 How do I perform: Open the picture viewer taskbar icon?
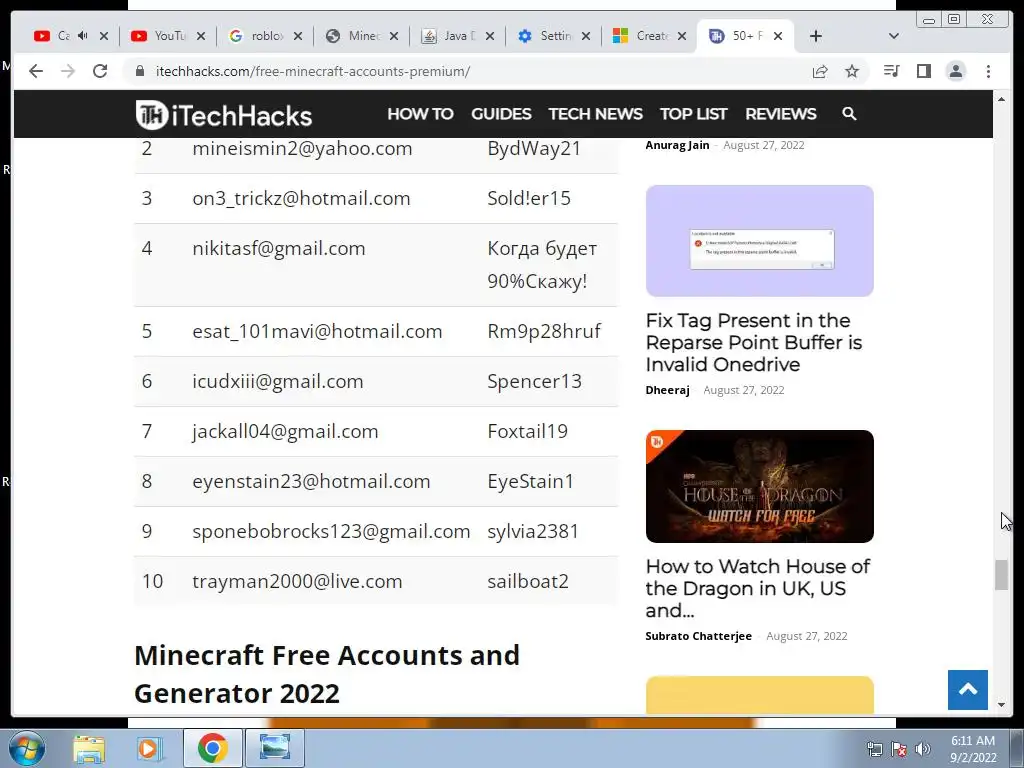coord(275,748)
